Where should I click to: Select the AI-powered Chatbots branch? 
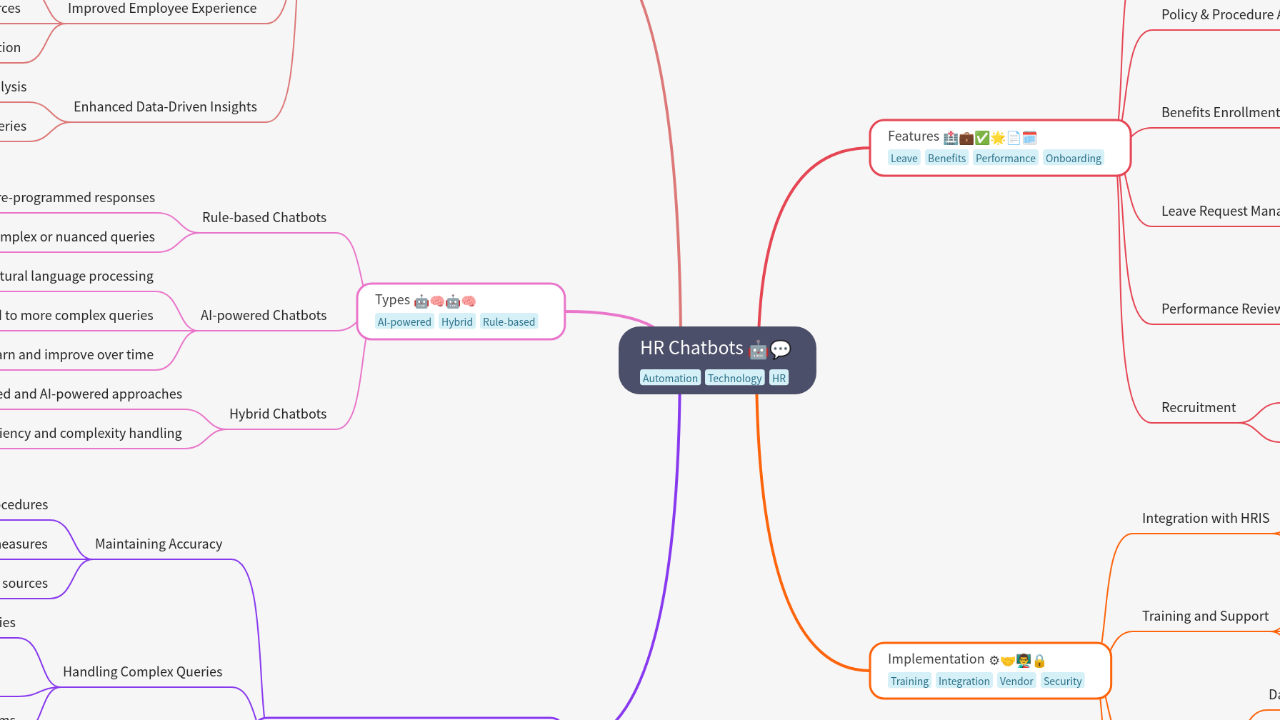(264, 315)
